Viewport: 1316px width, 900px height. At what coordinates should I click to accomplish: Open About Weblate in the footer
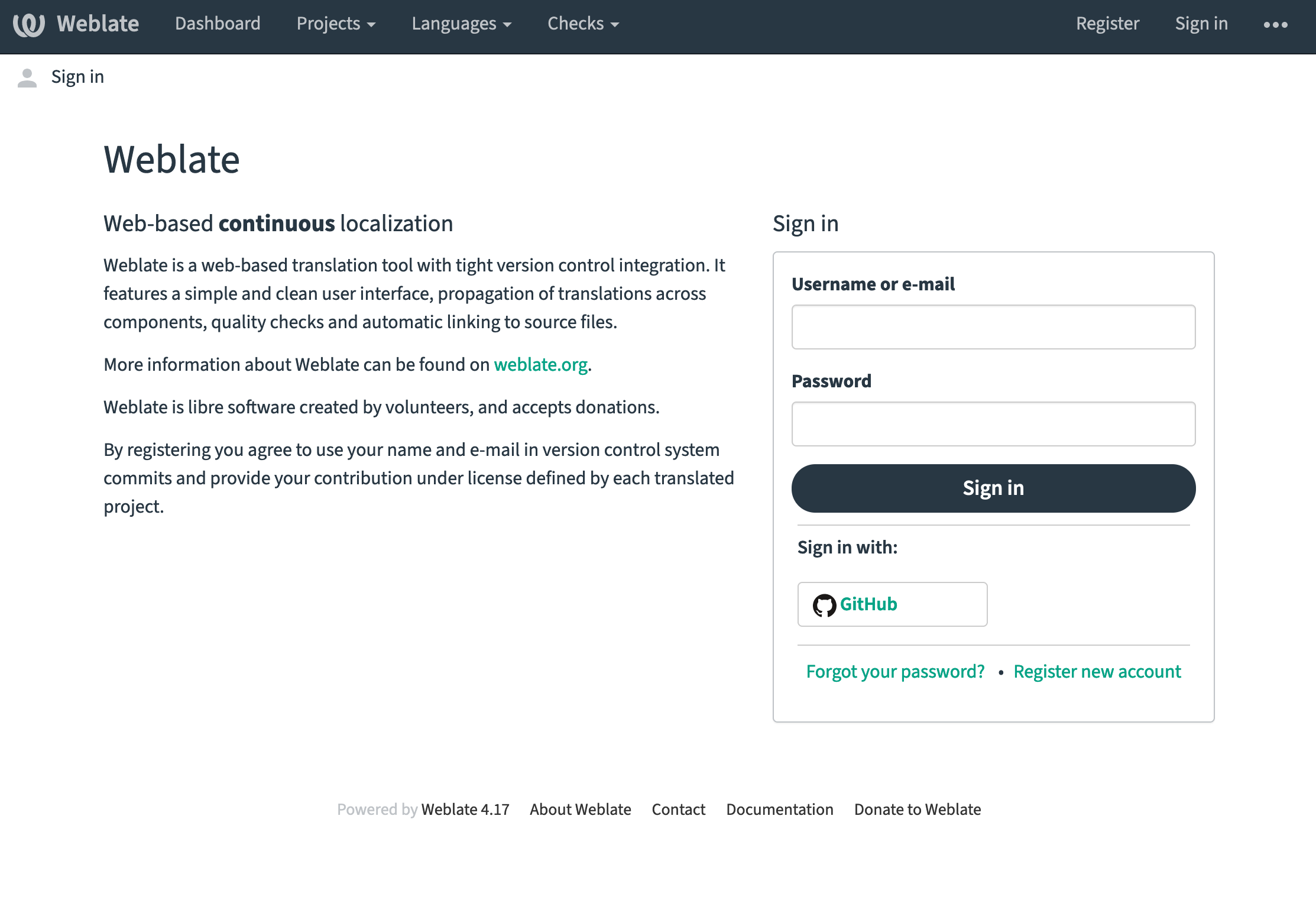point(580,810)
